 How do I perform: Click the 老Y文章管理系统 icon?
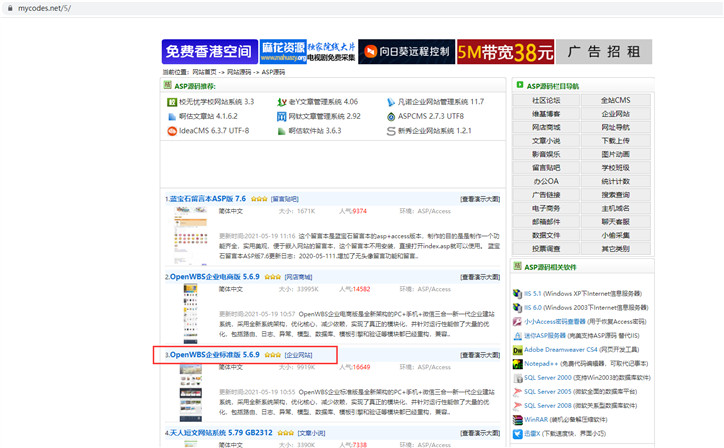(x=281, y=102)
